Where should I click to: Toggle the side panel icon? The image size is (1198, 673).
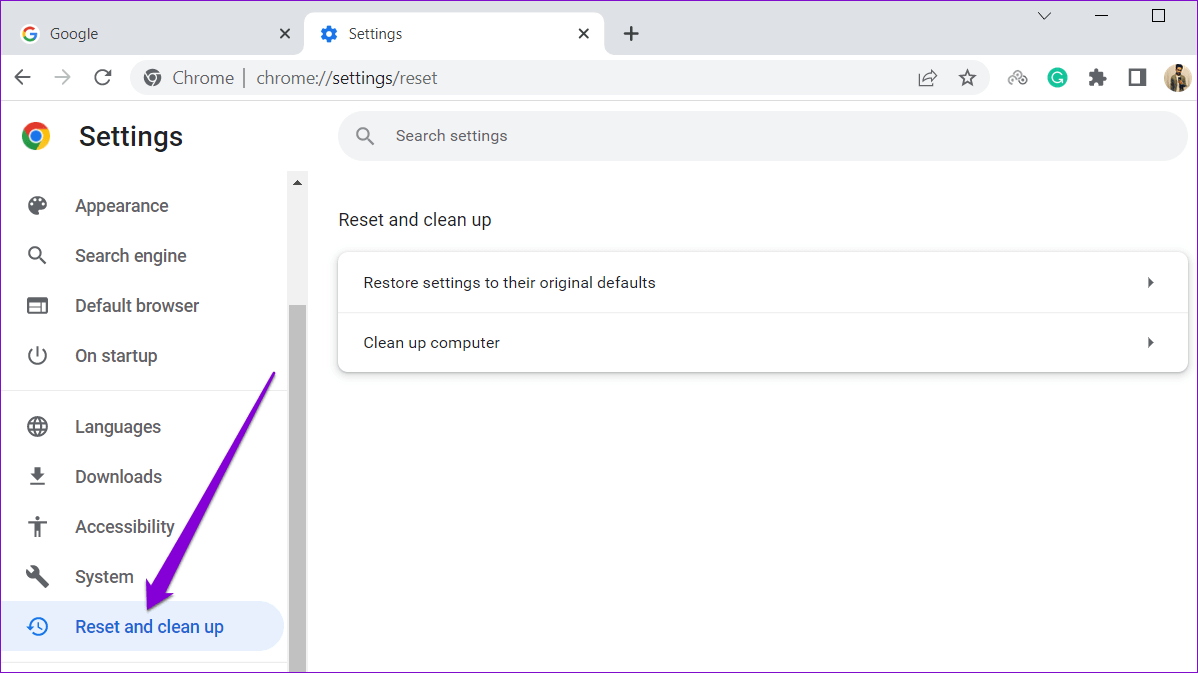pyautogui.click(x=1137, y=77)
